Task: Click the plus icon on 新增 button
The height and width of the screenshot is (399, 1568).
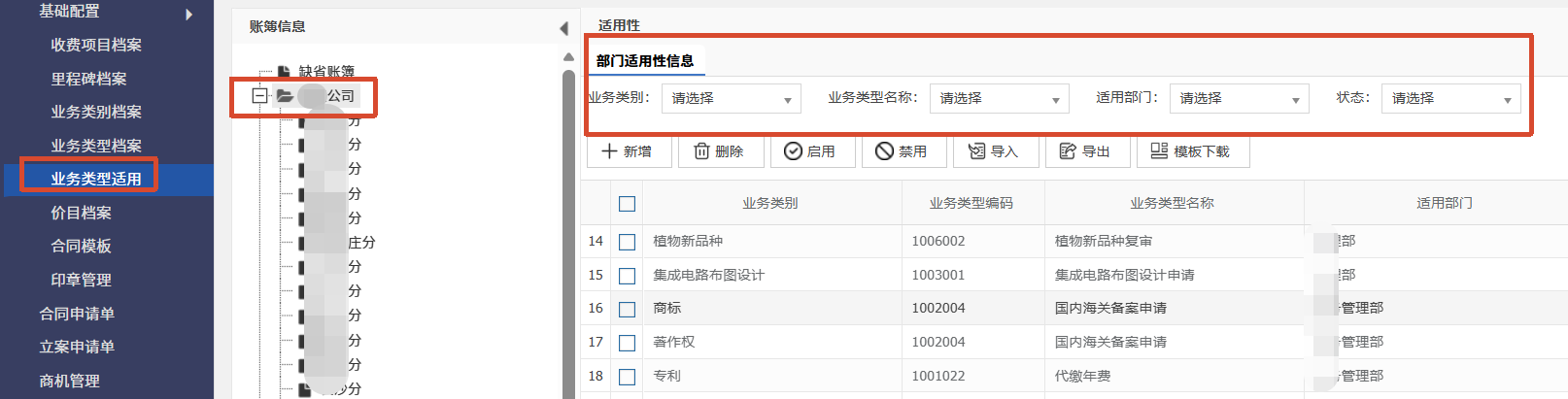Action: coord(609,150)
